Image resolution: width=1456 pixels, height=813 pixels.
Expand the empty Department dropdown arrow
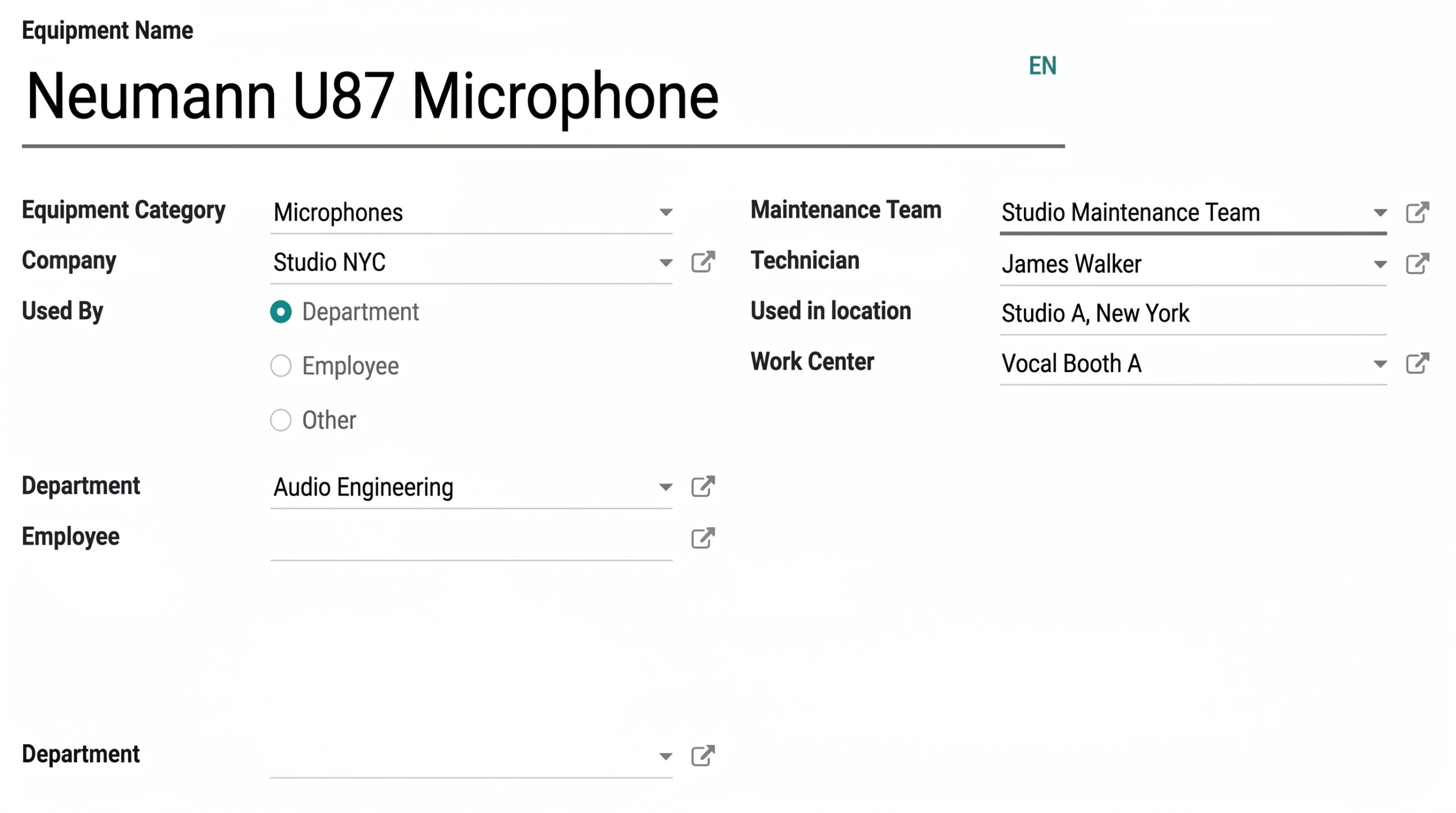(x=665, y=757)
